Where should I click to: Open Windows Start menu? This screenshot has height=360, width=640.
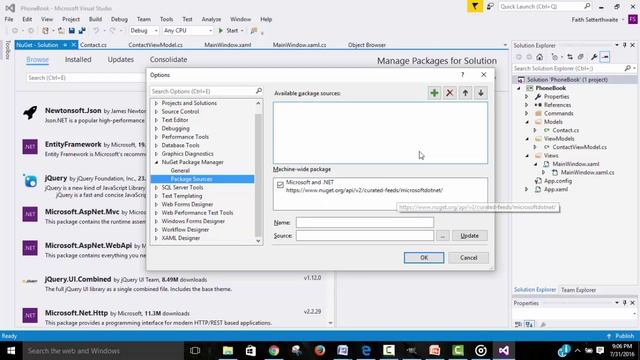coord(11,351)
